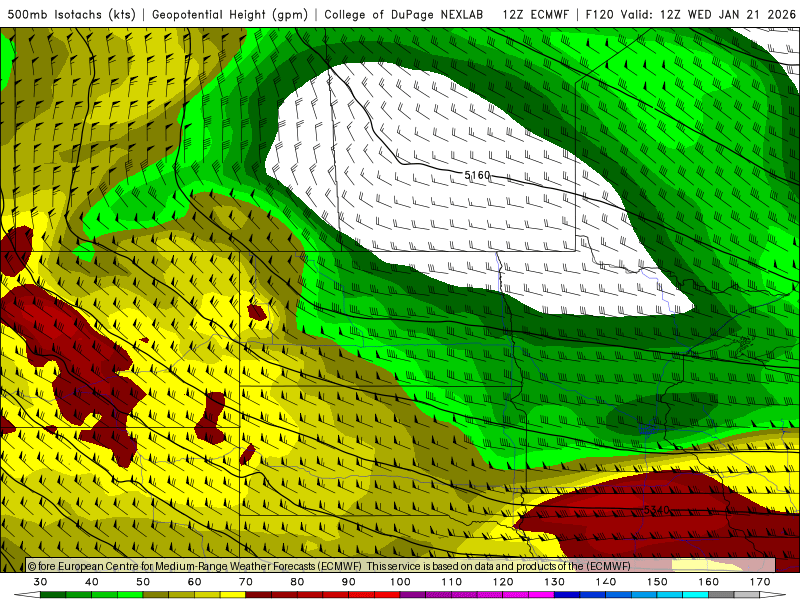Viewport: 800px width, 600px height.
Task: Select the 70 legend label
Action: point(246,582)
